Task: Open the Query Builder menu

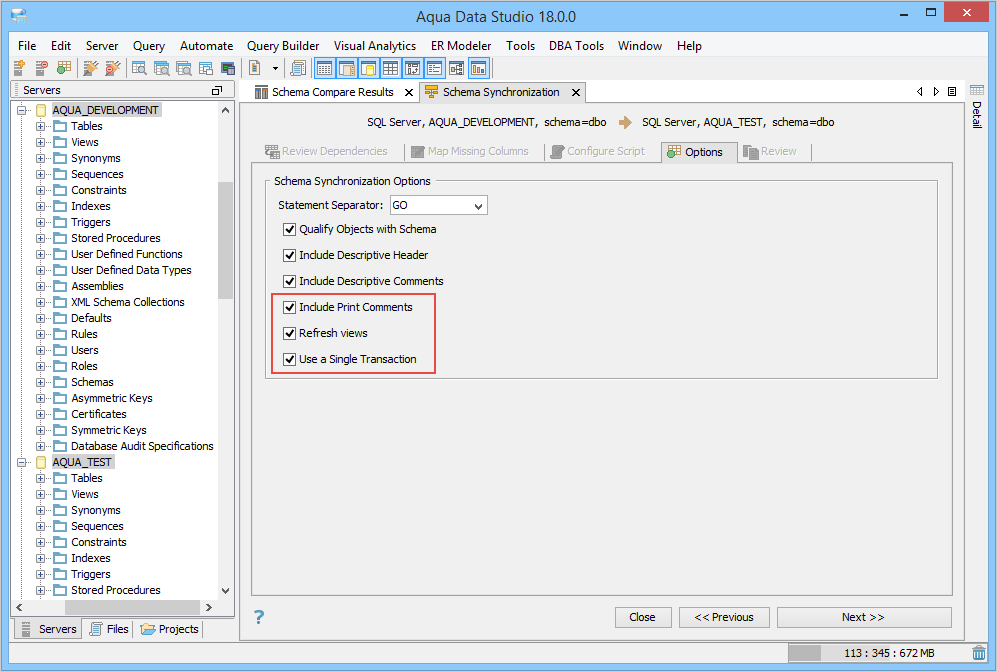Action: [x=283, y=46]
